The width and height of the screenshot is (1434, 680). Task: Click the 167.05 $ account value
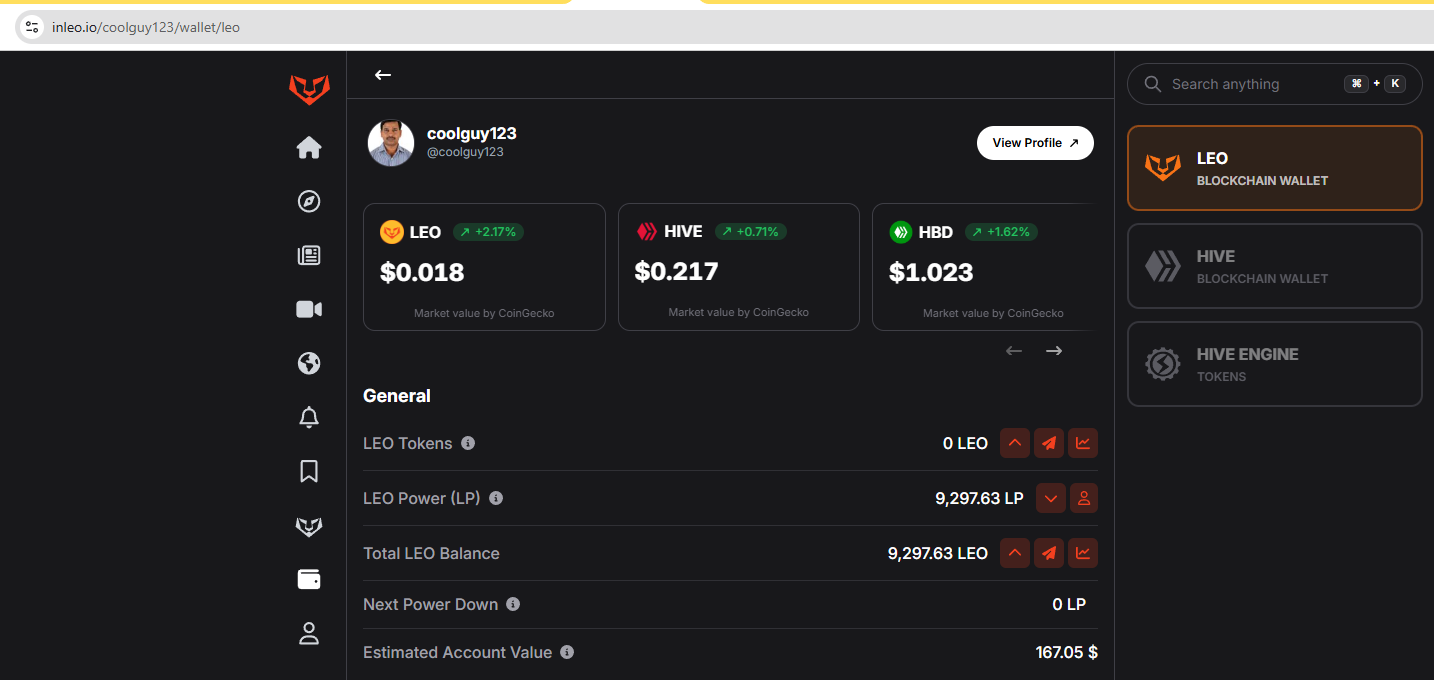click(x=1067, y=652)
